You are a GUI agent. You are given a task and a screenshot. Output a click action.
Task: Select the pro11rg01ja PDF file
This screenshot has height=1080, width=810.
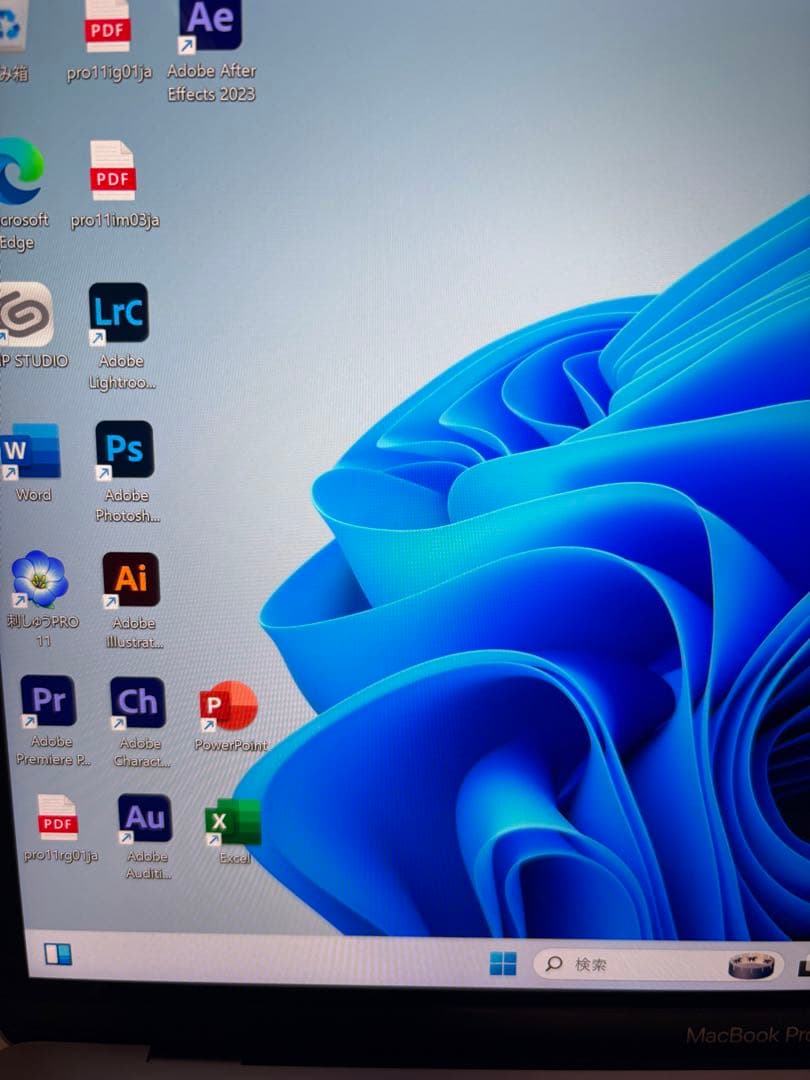click(x=58, y=818)
